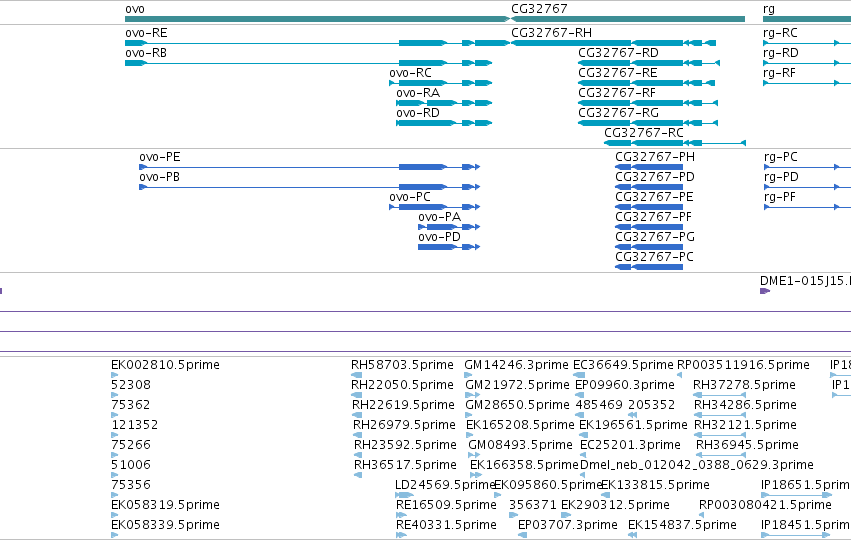Image resolution: width=851 pixels, height=540 pixels.
Task: Click the IP18651.5prime EST feature
Action: 796,495
